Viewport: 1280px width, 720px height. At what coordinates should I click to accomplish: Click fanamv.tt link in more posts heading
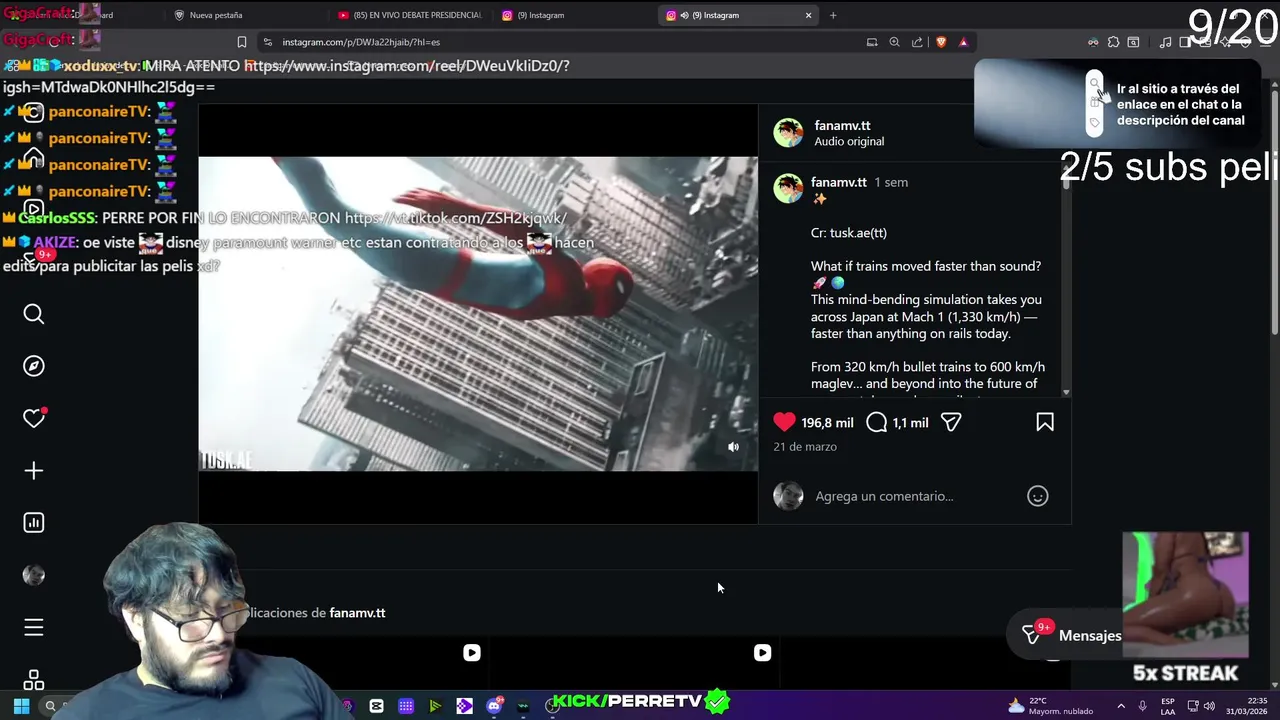pos(357,612)
